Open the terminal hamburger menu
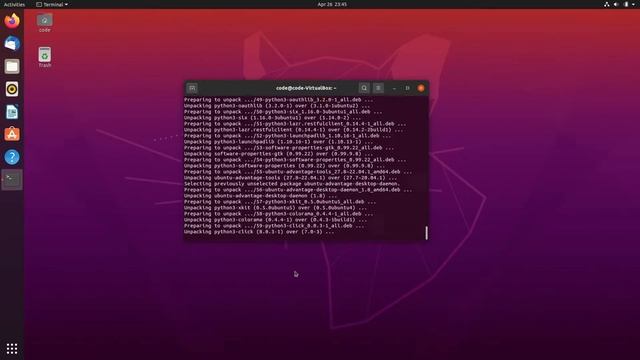 (x=378, y=88)
